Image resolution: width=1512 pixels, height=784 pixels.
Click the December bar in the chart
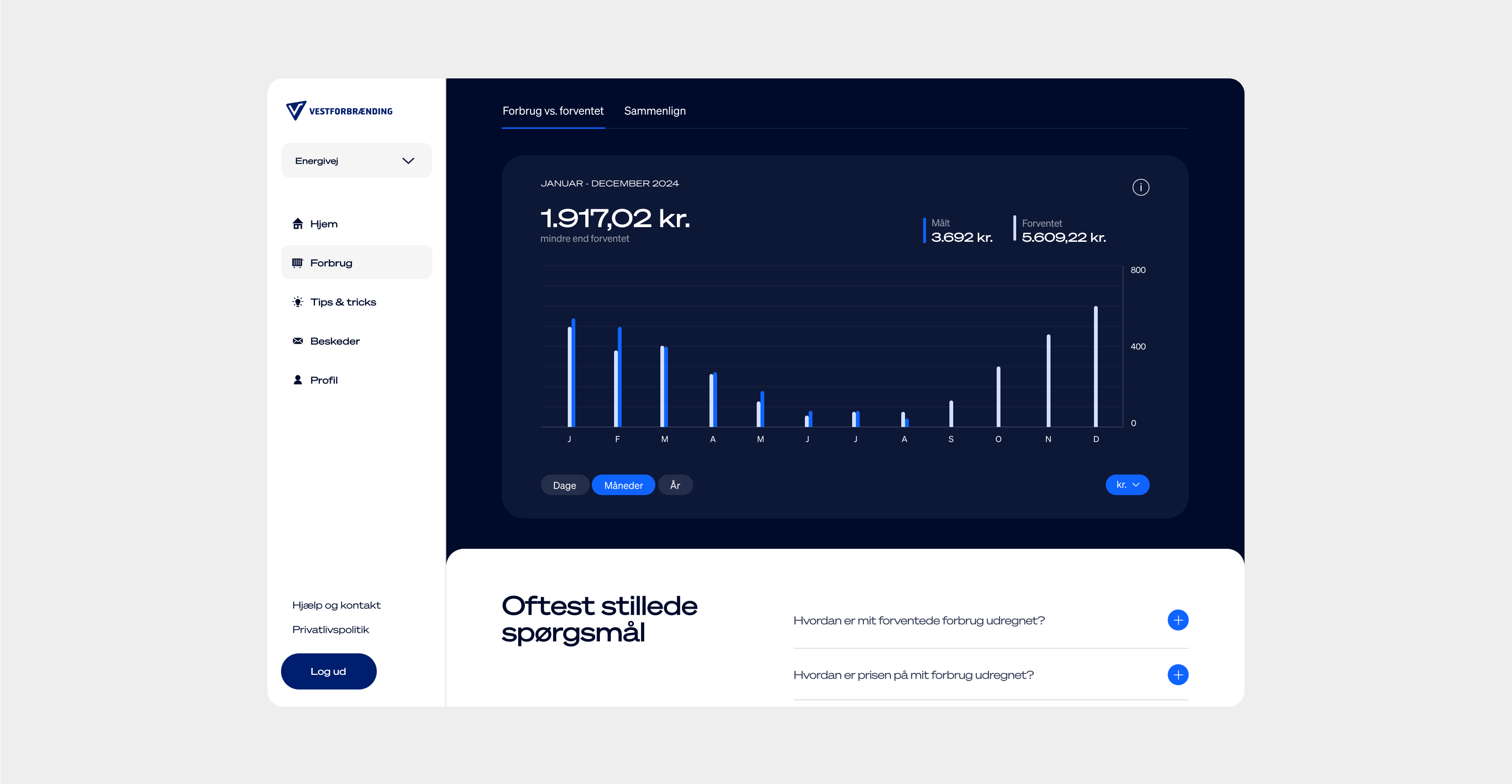point(1095,367)
